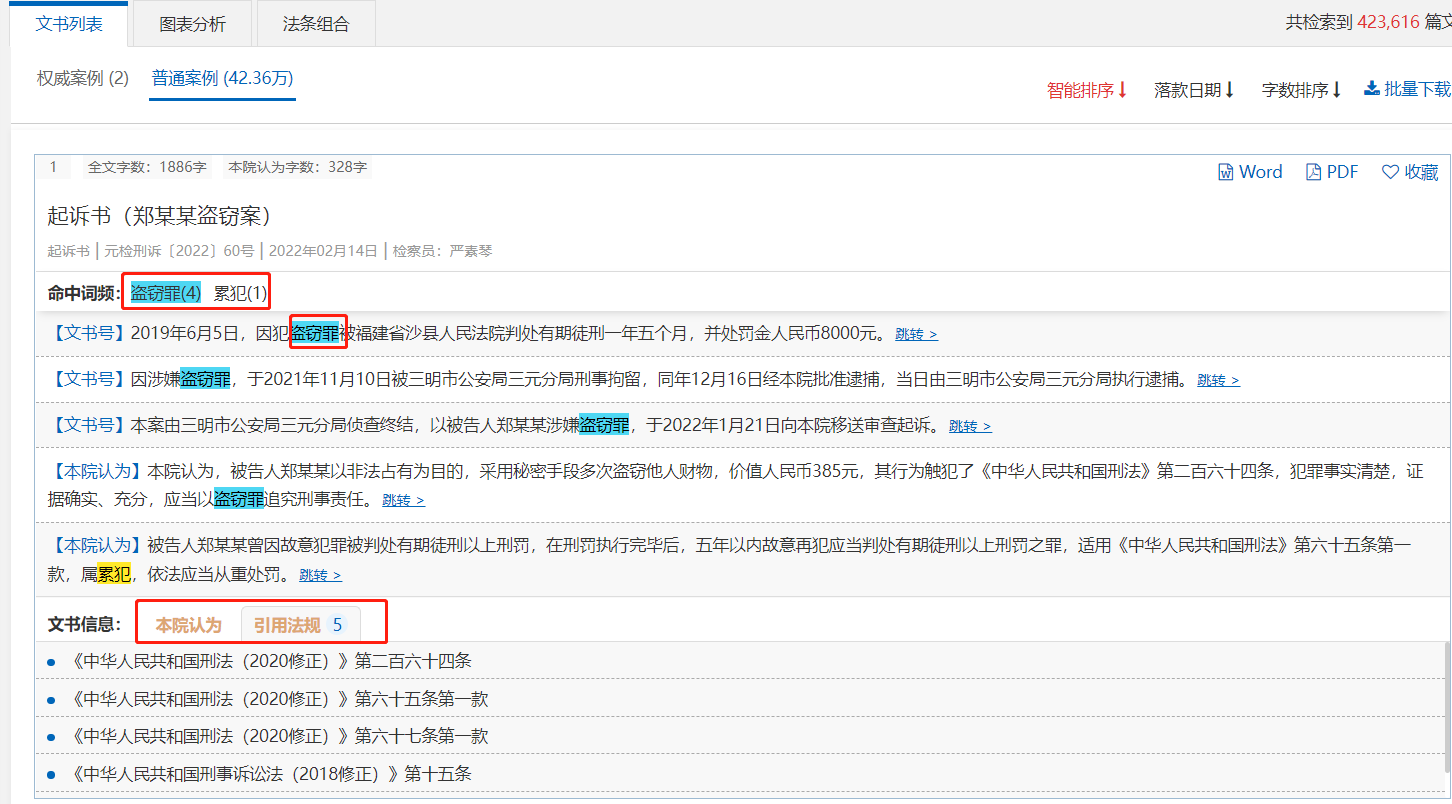Switch to 本院认为 document info tab

pyautogui.click(x=188, y=625)
